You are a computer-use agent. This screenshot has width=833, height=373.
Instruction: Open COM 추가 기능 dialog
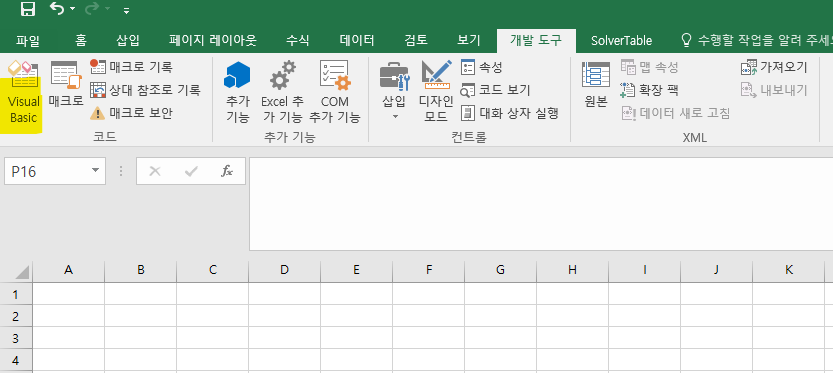tap(335, 92)
